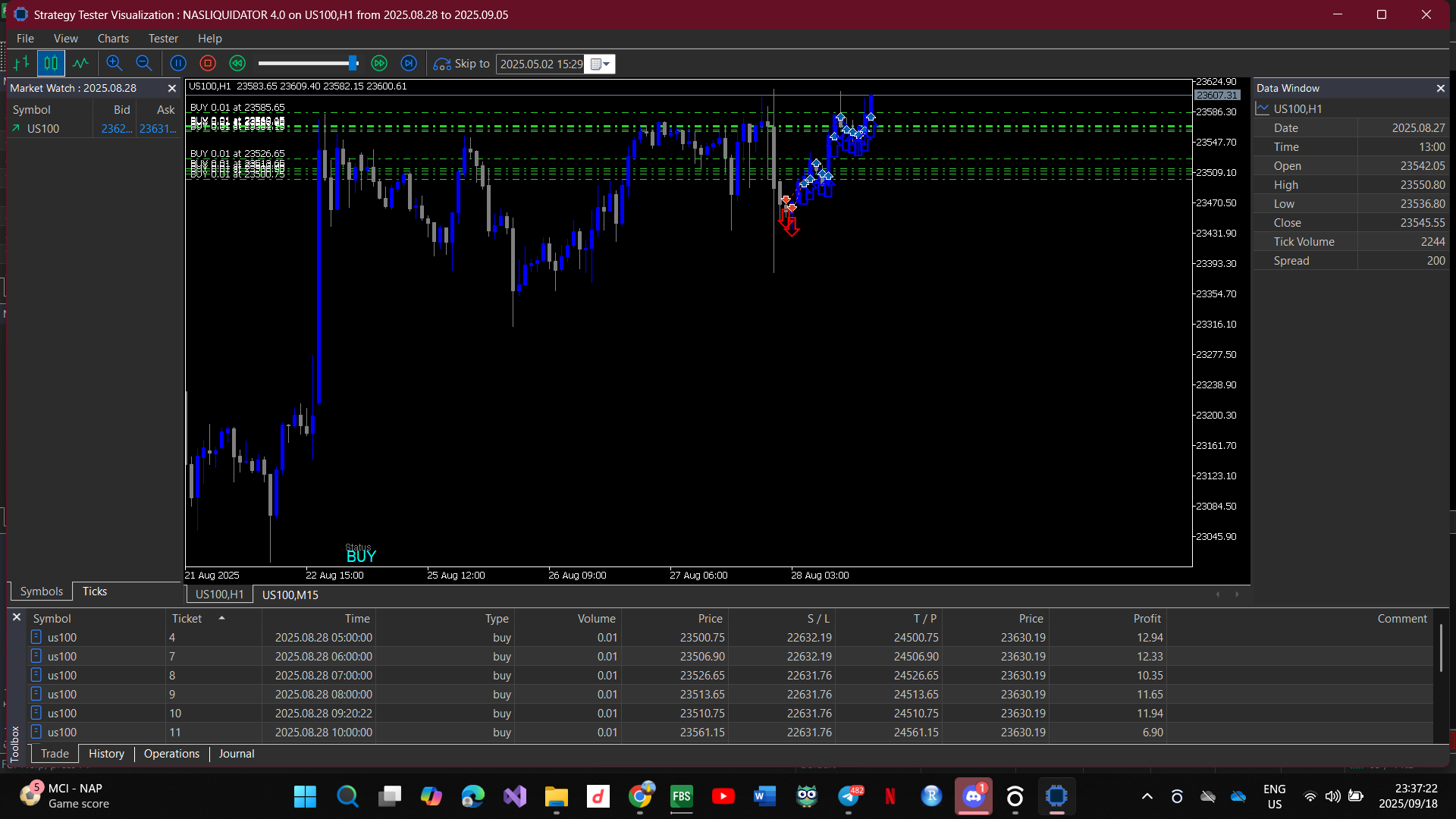This screenshot has height=819, width=1456.
Task: Click the BUY status label on chart
Action: (x=361, y=557)
